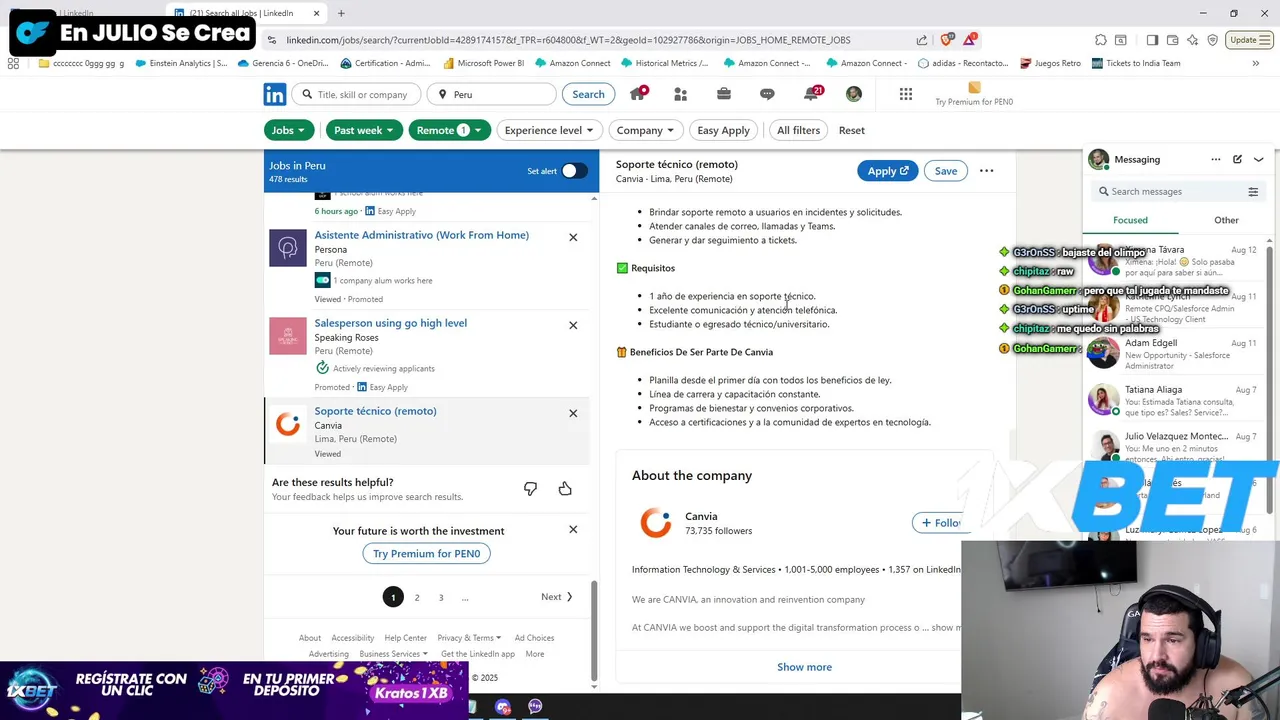The width and height of the screenshot is (1280, 720).
Task: Share this page via the address bar icon
Action: [921, 40]
